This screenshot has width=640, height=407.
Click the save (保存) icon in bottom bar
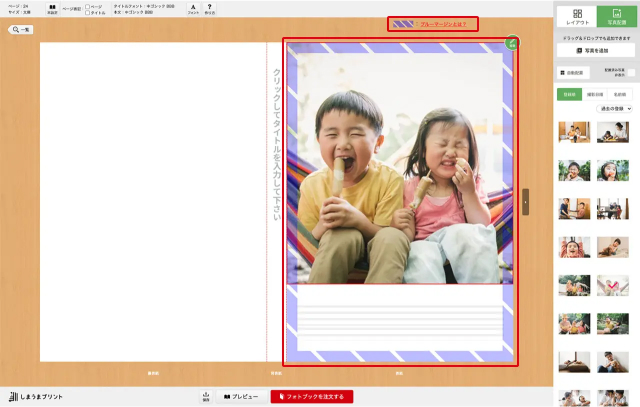[206, 396]
